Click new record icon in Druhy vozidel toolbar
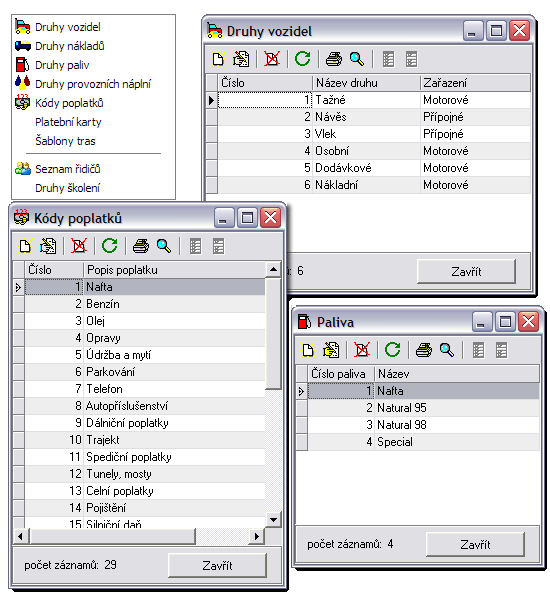The height and width of the screenshot is (600, 550). tap(218, 59)
